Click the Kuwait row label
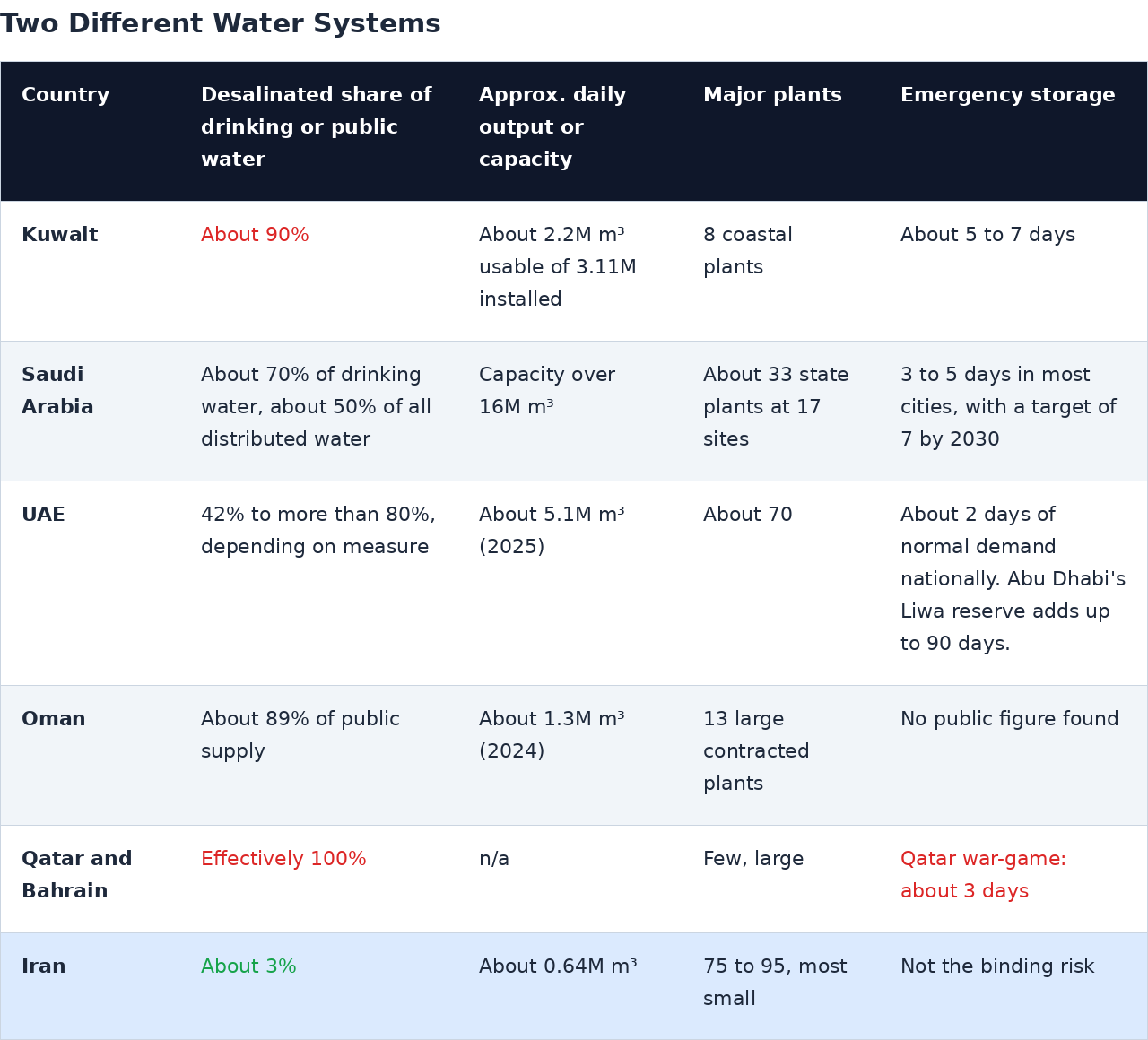The image size is (1148, 1040). [60, 235]
